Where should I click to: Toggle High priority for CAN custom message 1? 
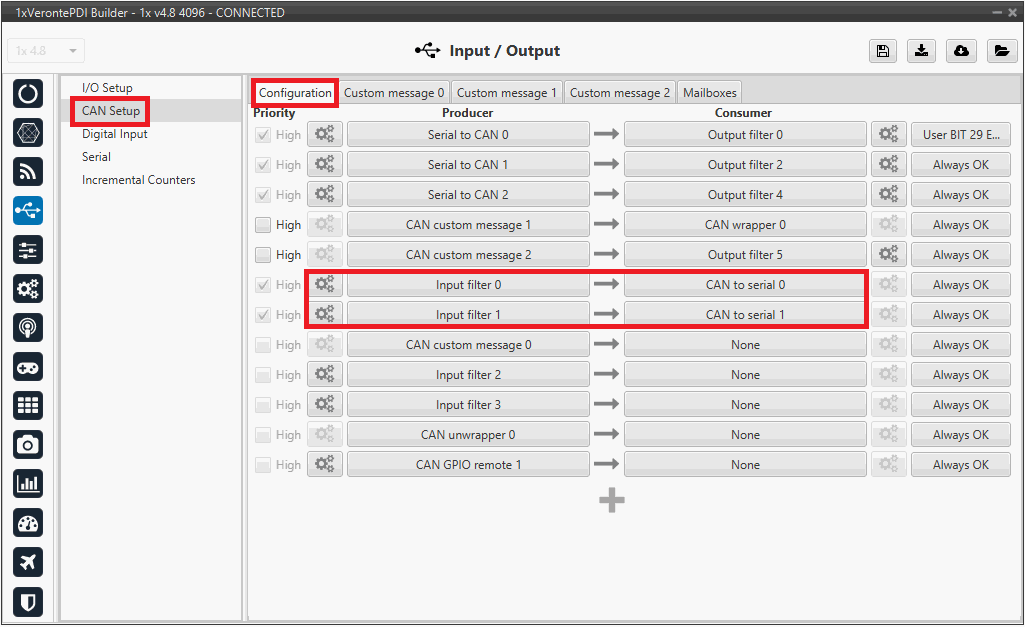coord(263,225)
